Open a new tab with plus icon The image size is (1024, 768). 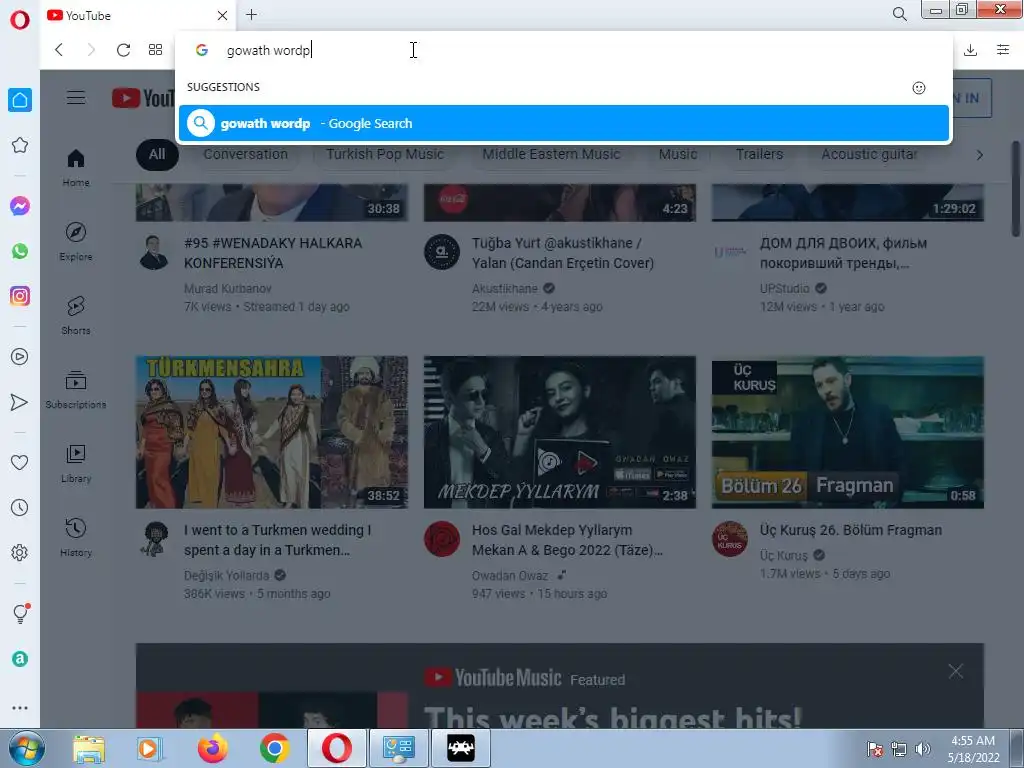pyautogui.click(x=251, y=14)
